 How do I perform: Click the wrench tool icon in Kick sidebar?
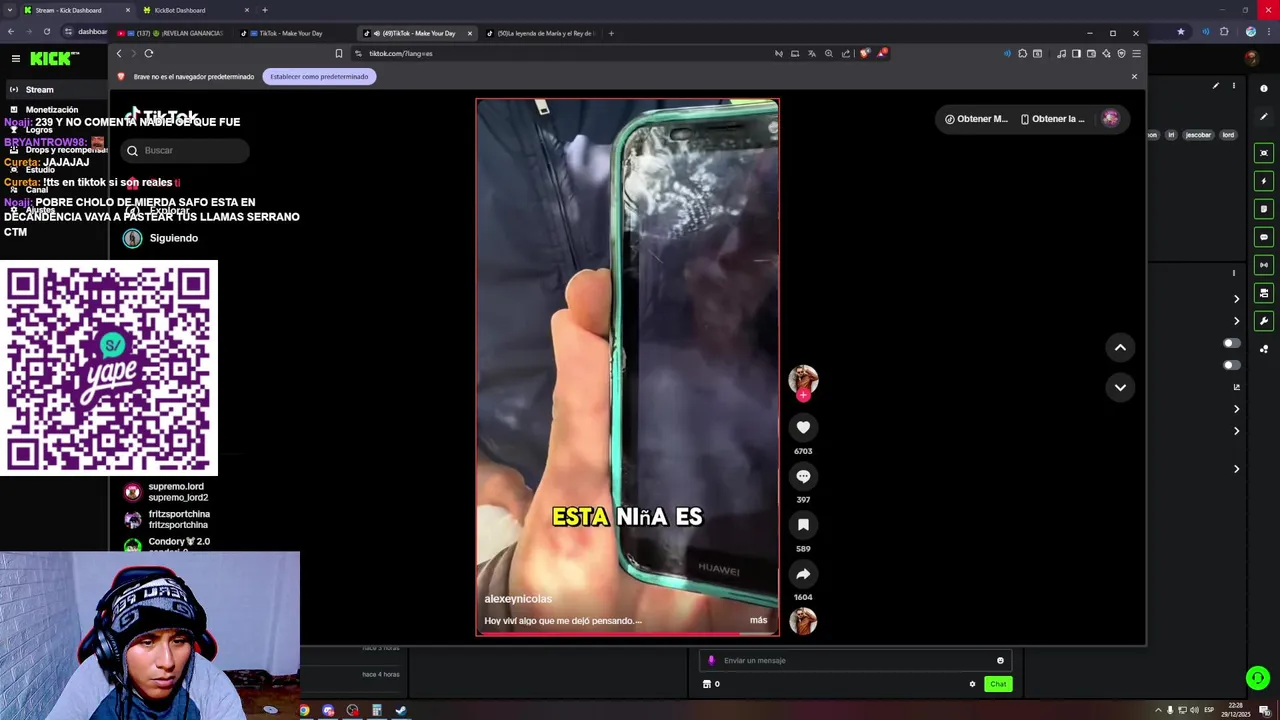(x=1264, y=321)
